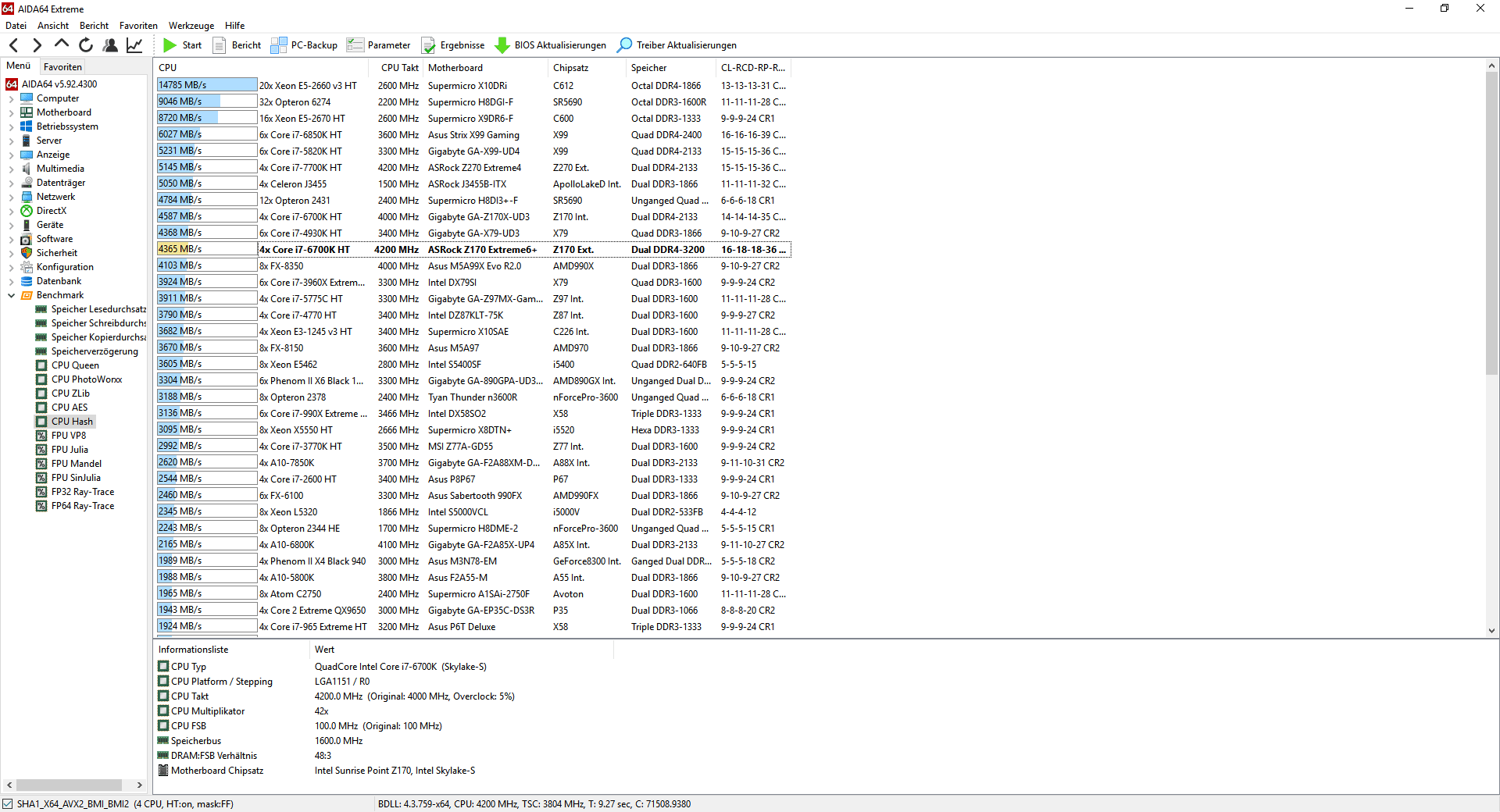Expand the Server tree node
The height and width of the screenshot is (812, 1500).
pyautogui.click(x=11, y=141)
